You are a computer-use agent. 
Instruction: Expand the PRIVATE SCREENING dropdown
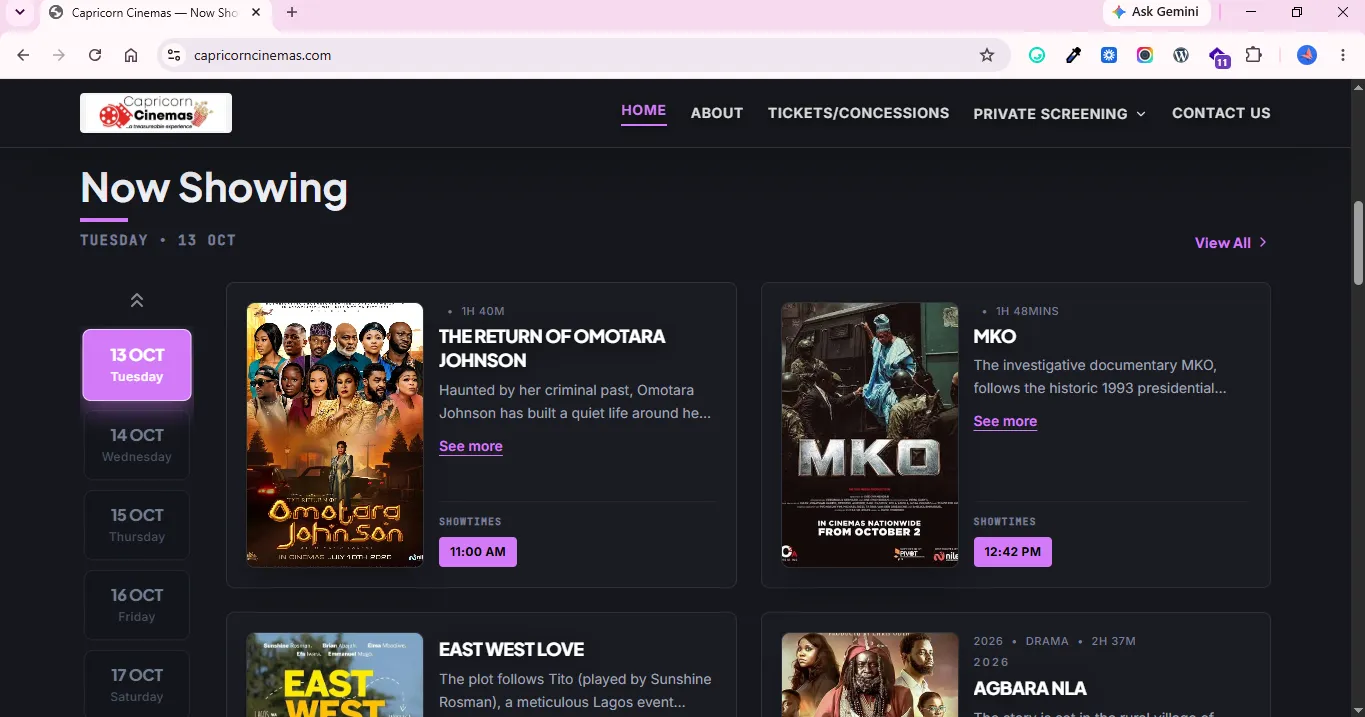(1059, 114)
